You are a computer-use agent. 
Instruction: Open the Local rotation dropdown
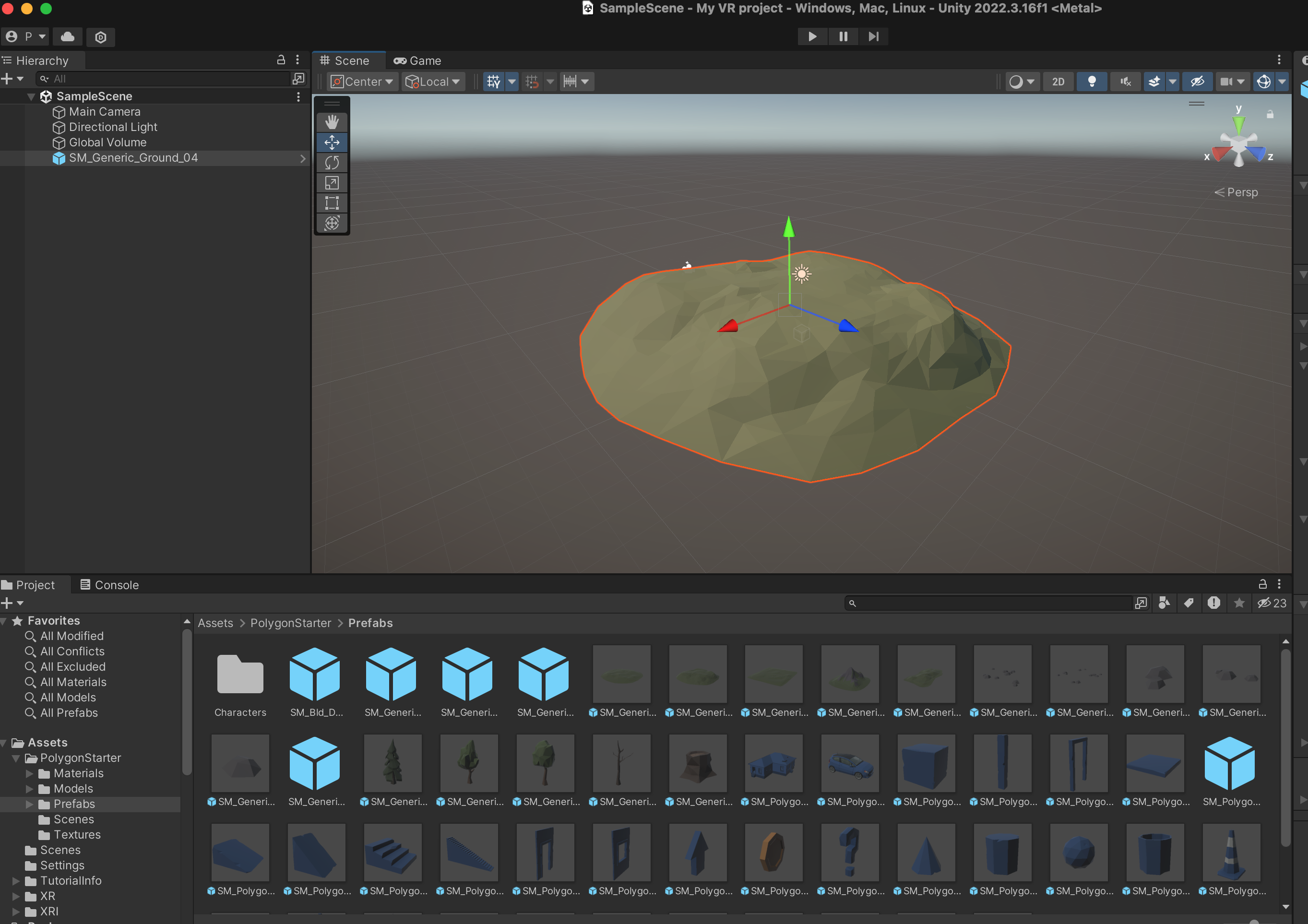433,82
